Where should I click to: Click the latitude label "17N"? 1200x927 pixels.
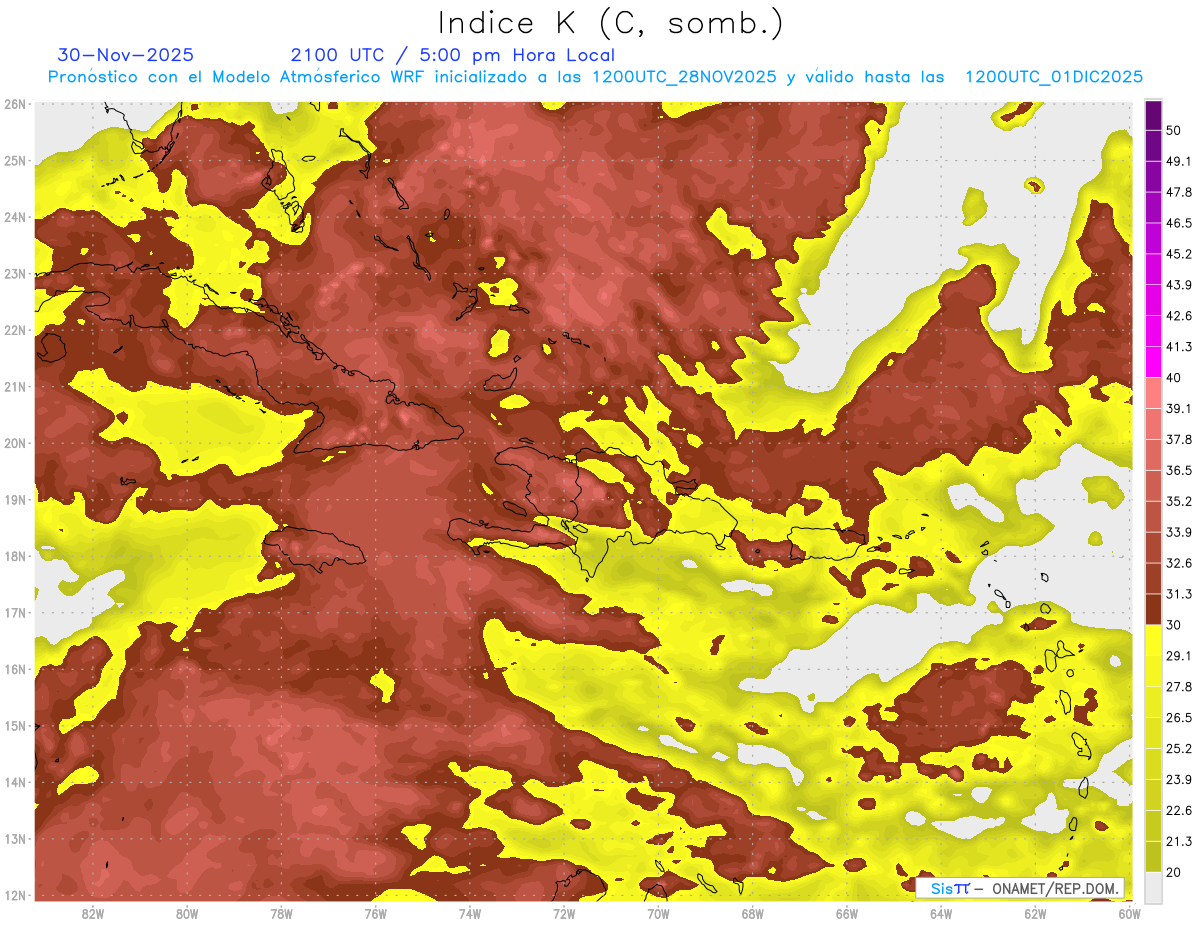tap(15, 613)
